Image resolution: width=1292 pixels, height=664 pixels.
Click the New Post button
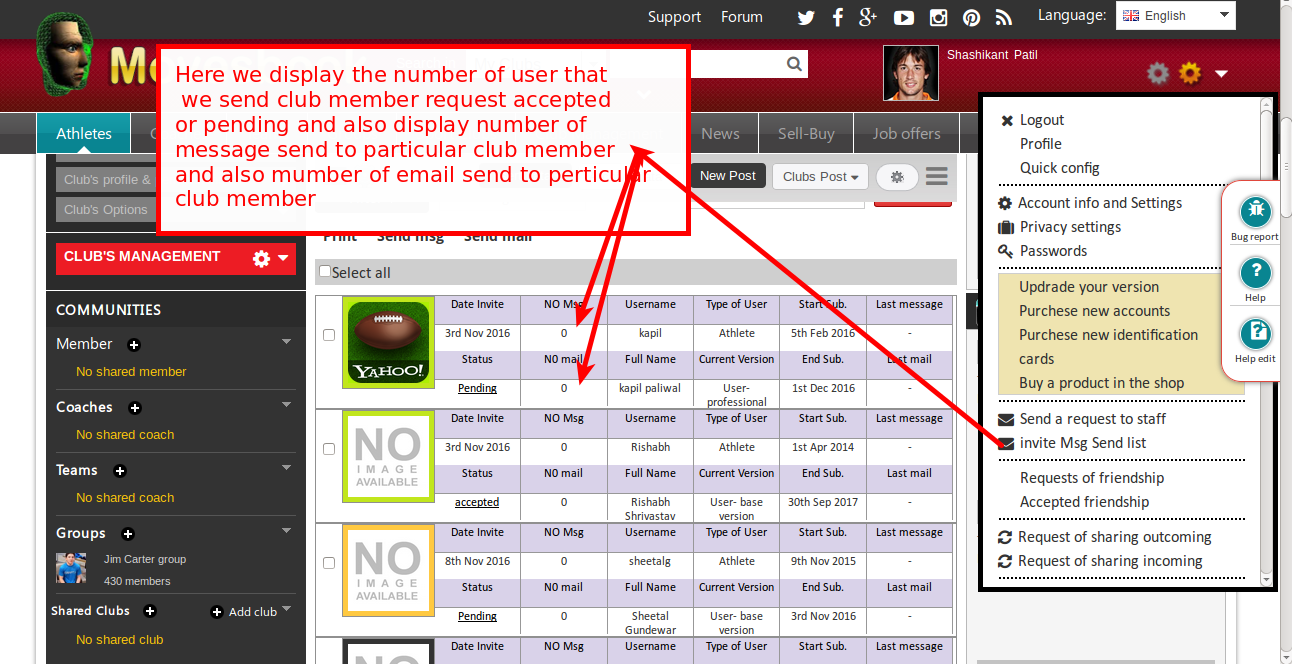(x=727, y=176)
